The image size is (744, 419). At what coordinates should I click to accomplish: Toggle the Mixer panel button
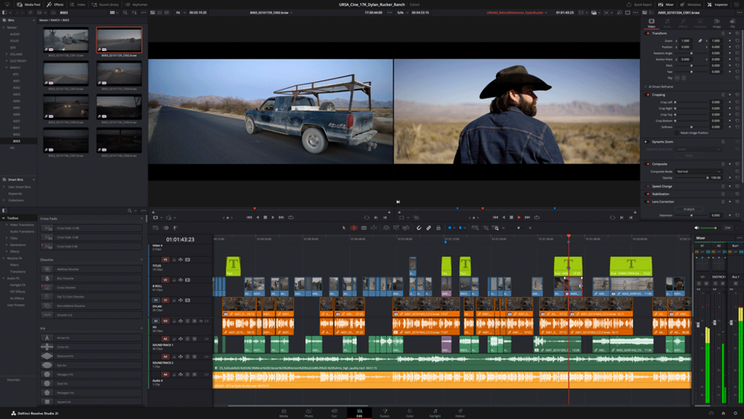(667, 4)
